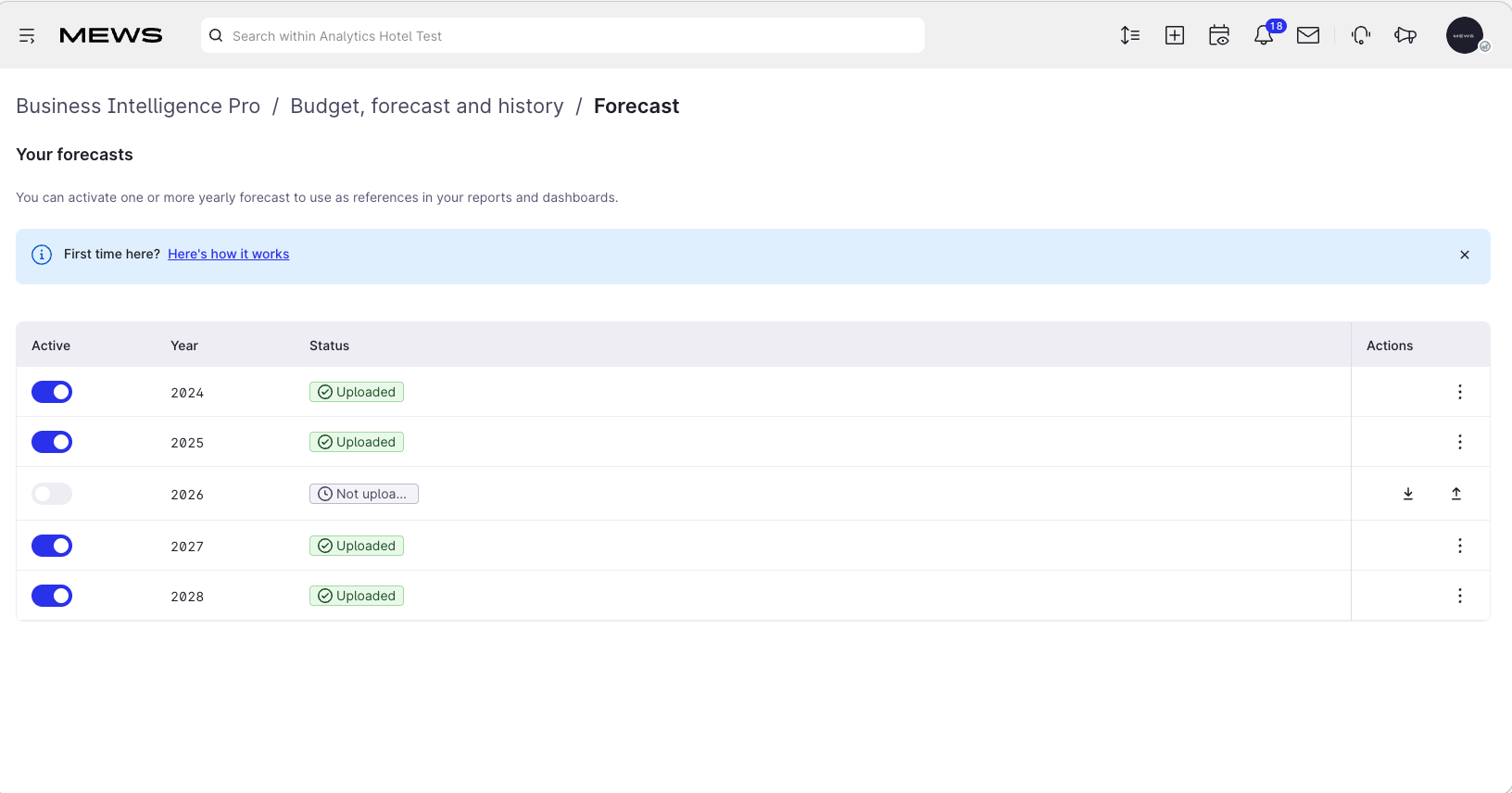The width and height of the screenshot is (1512, 793).
Task: Download the 2026 forecast template
Action: pos(1408,494)
